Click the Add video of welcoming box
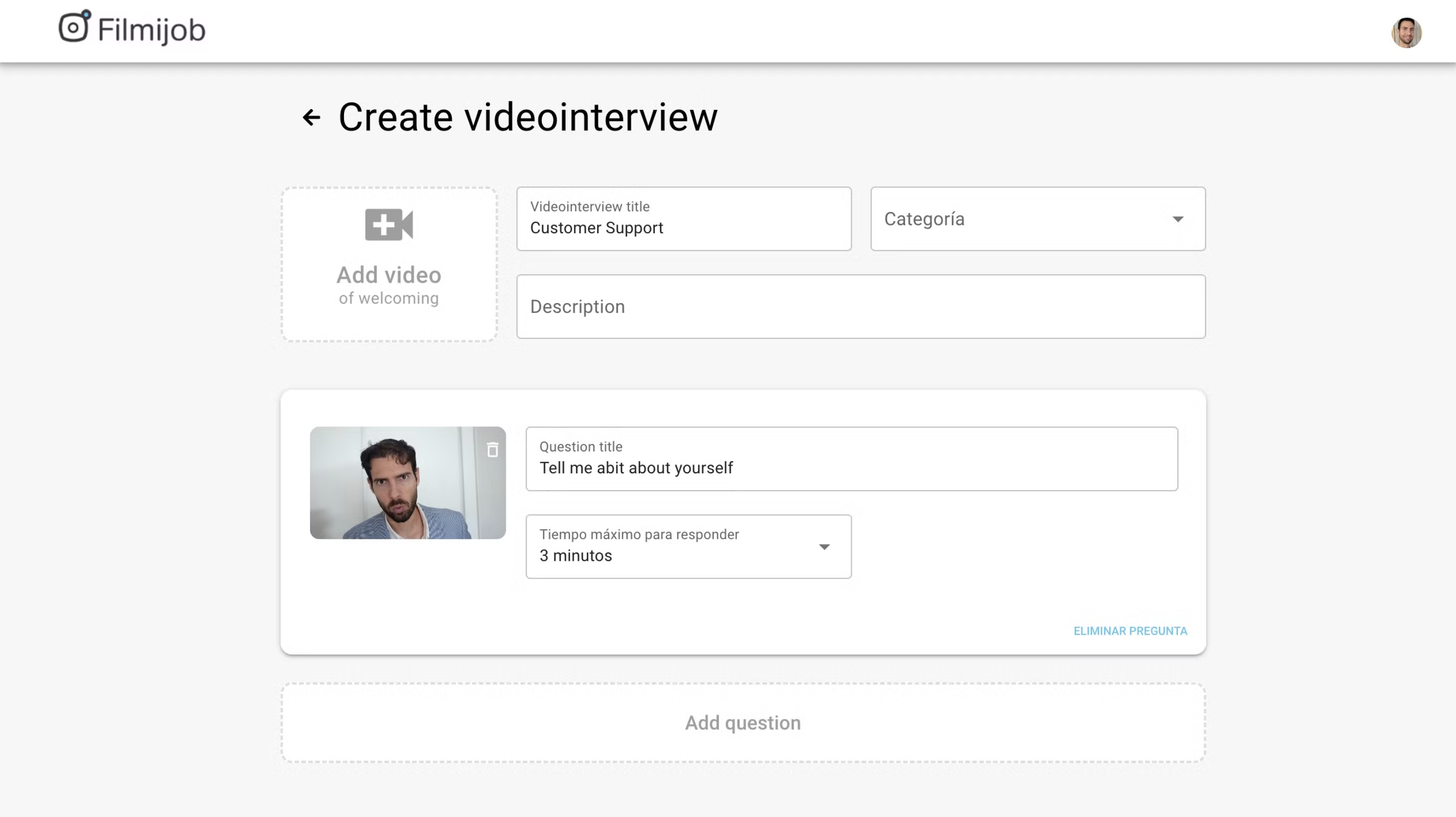 coord(388,265)
